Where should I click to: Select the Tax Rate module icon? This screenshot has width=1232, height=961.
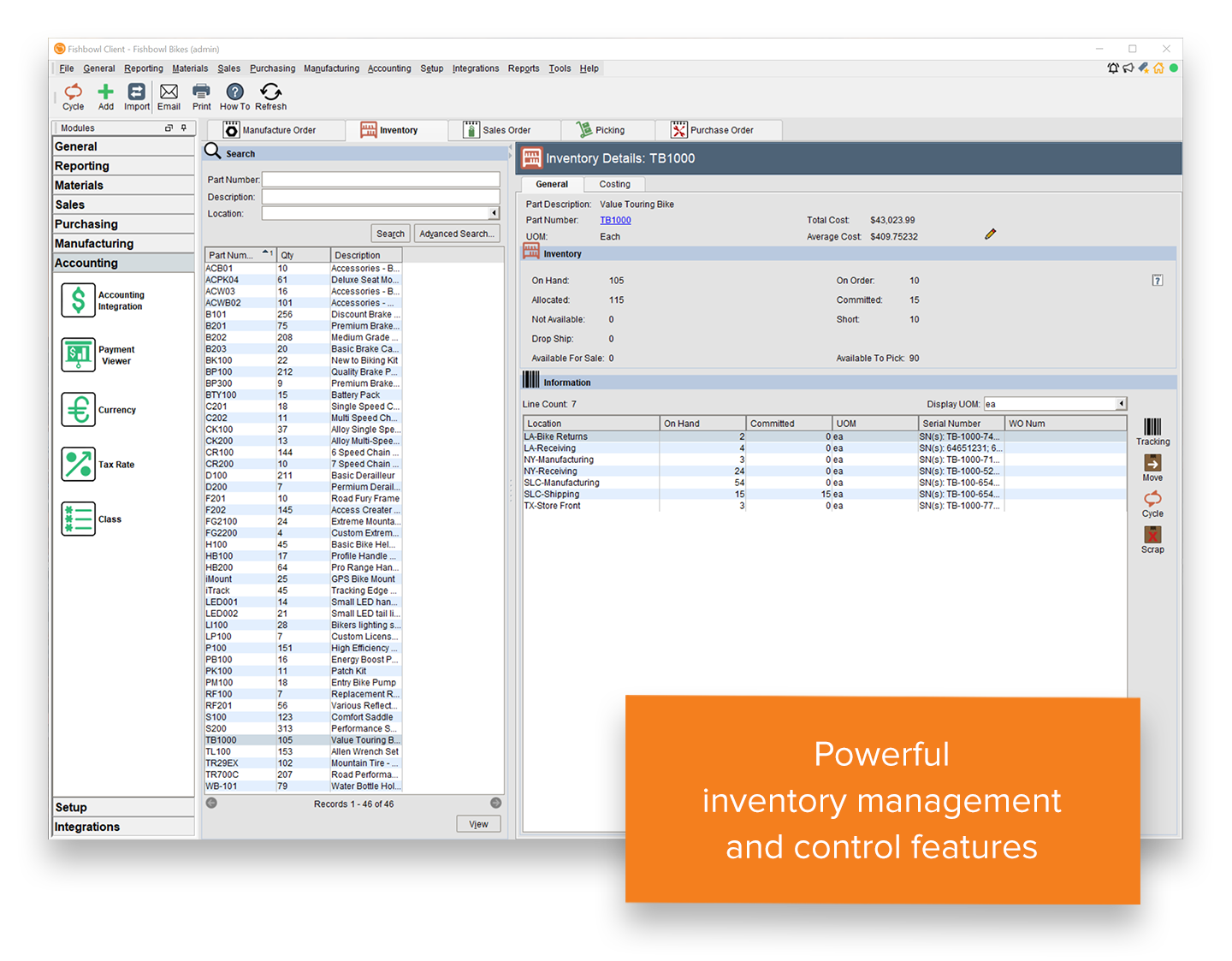click(77, 465)
